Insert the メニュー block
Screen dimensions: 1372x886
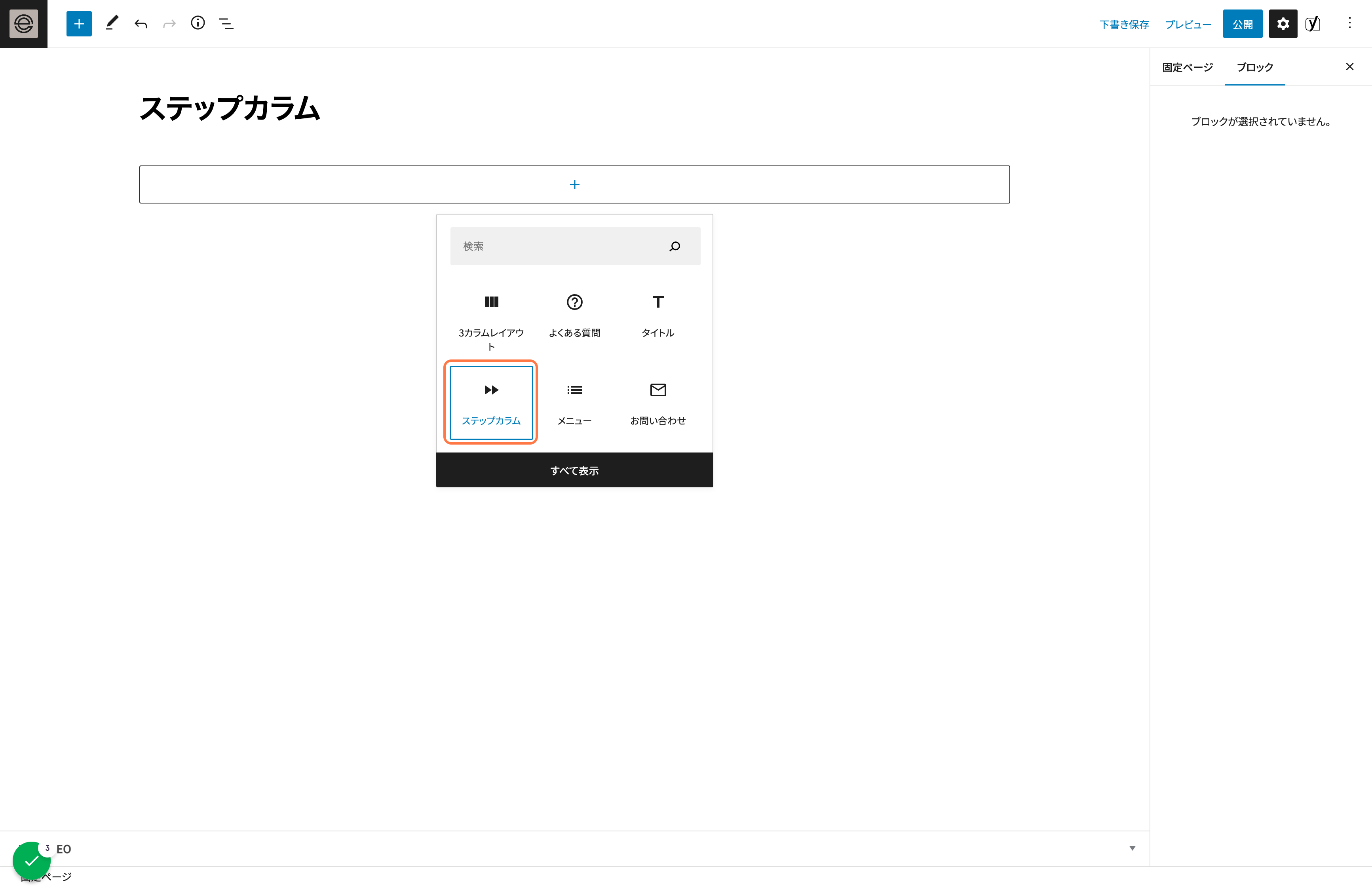point(574,403)
